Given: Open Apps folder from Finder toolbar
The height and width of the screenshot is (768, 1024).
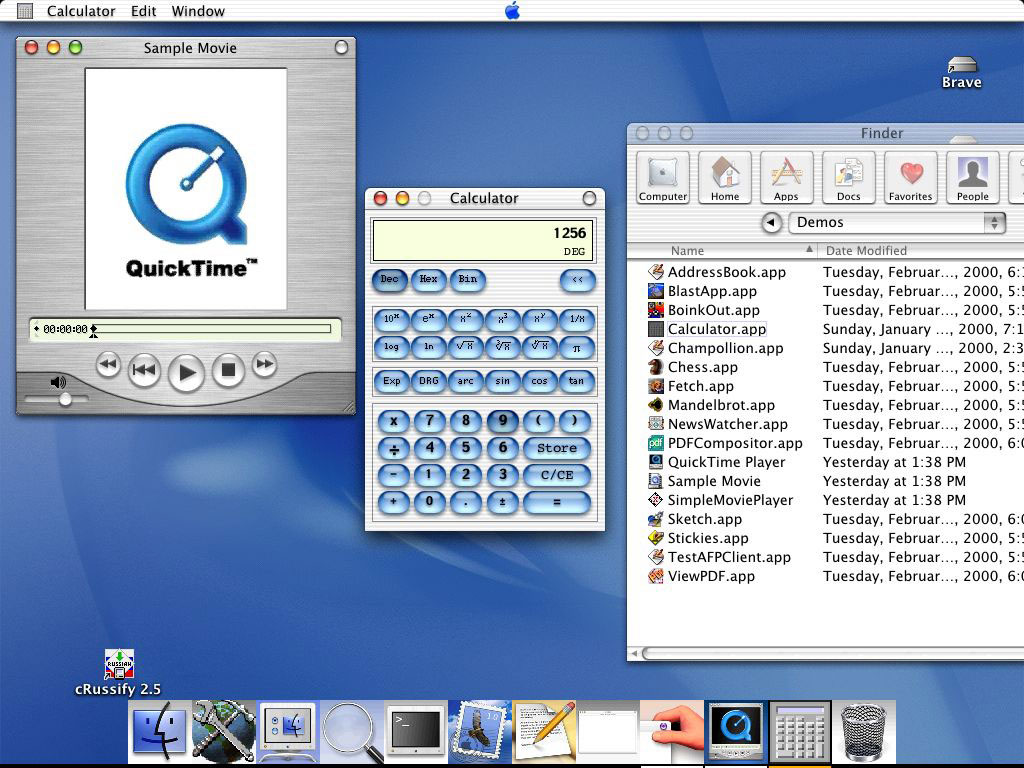Looking at the screenshot, I should click(786, 178).
